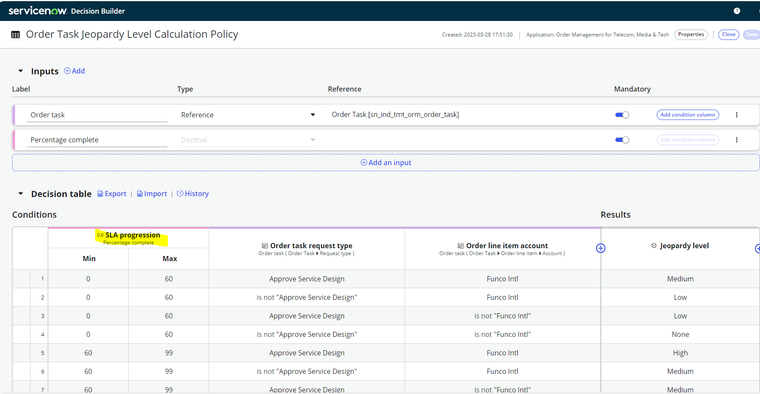This screenshot has height=394, width=760.
Task: Open Type dropdown for Percentage complete
Action: coord(248,140)
